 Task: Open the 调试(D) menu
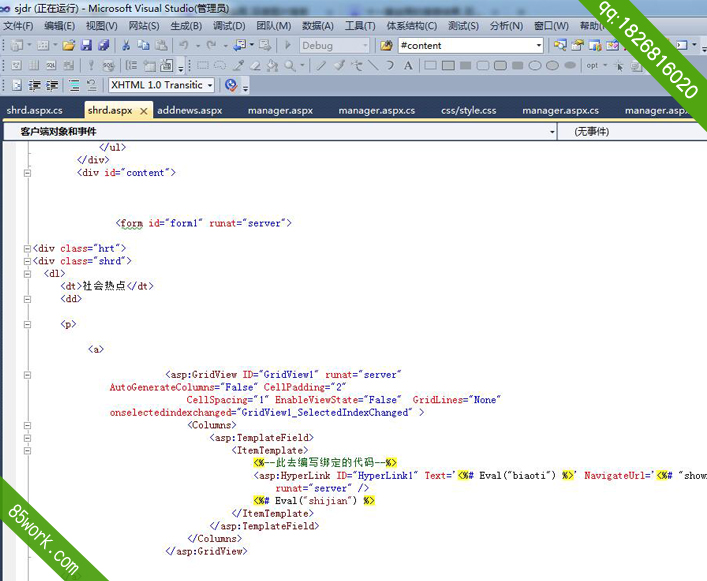[229, 26]
